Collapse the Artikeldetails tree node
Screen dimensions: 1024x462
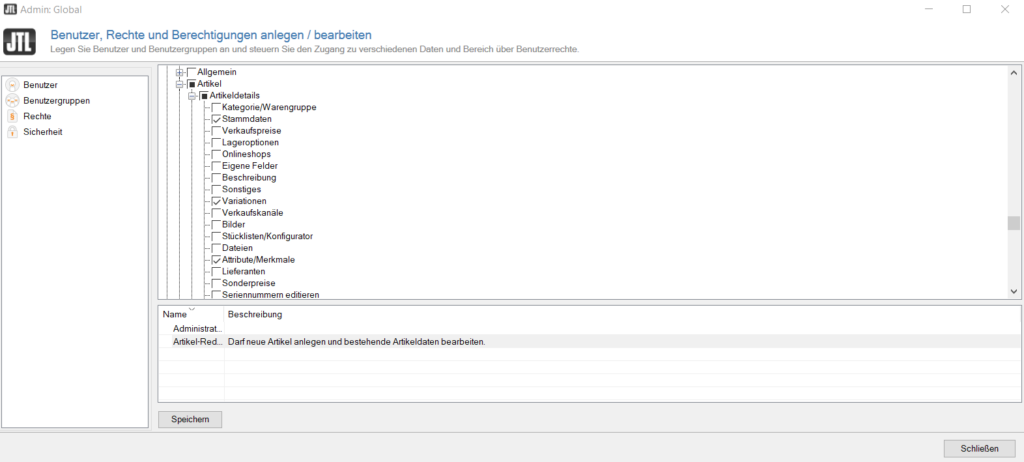click(x=193, y=96)
